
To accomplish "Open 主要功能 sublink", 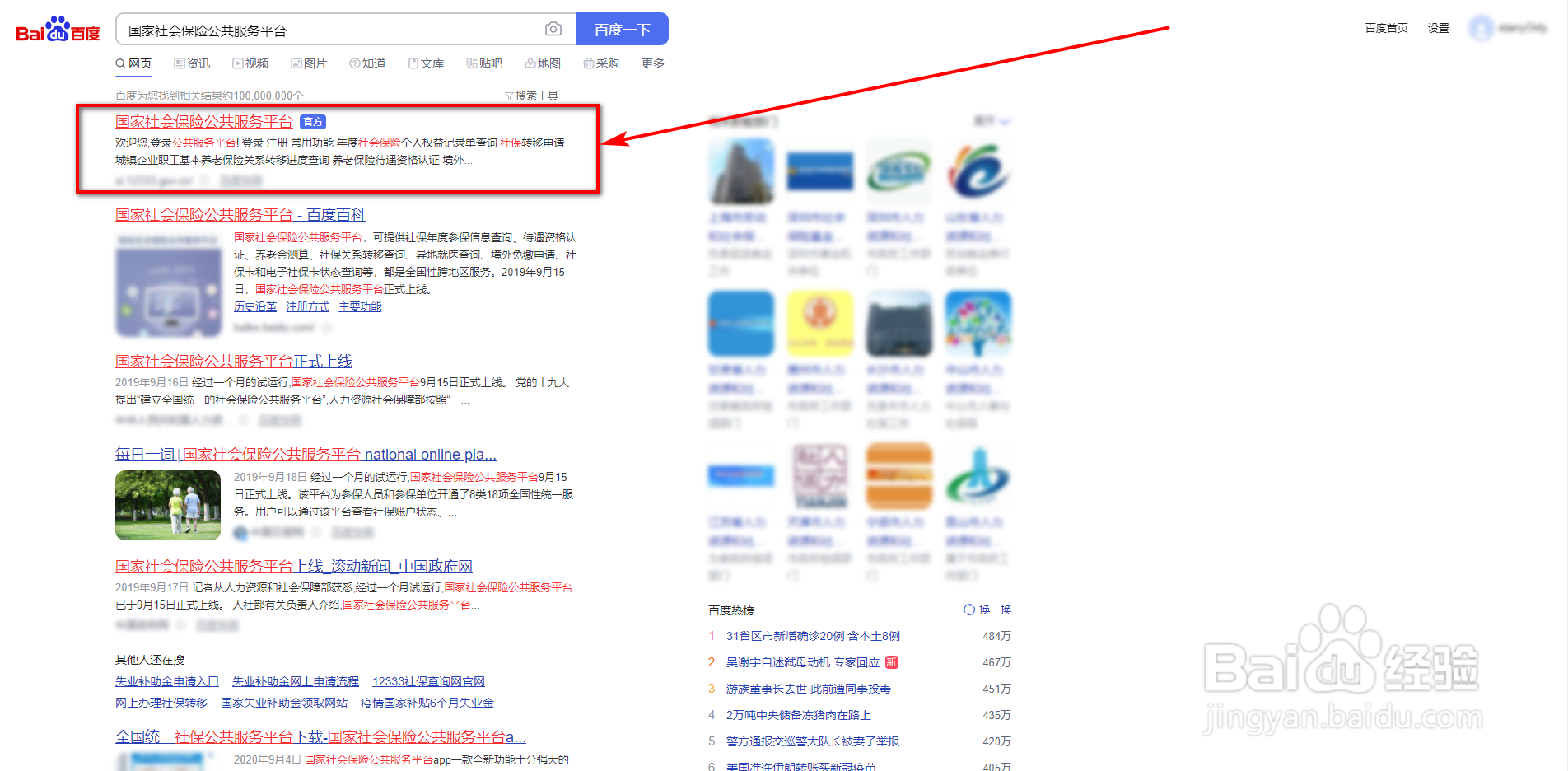I will pos(360,306).
